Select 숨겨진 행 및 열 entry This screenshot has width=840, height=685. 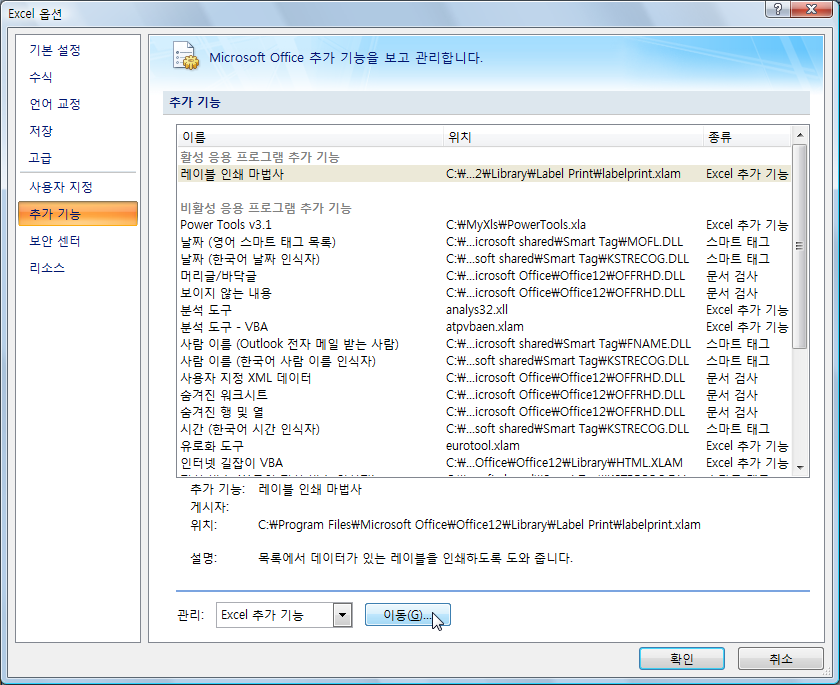484,412
